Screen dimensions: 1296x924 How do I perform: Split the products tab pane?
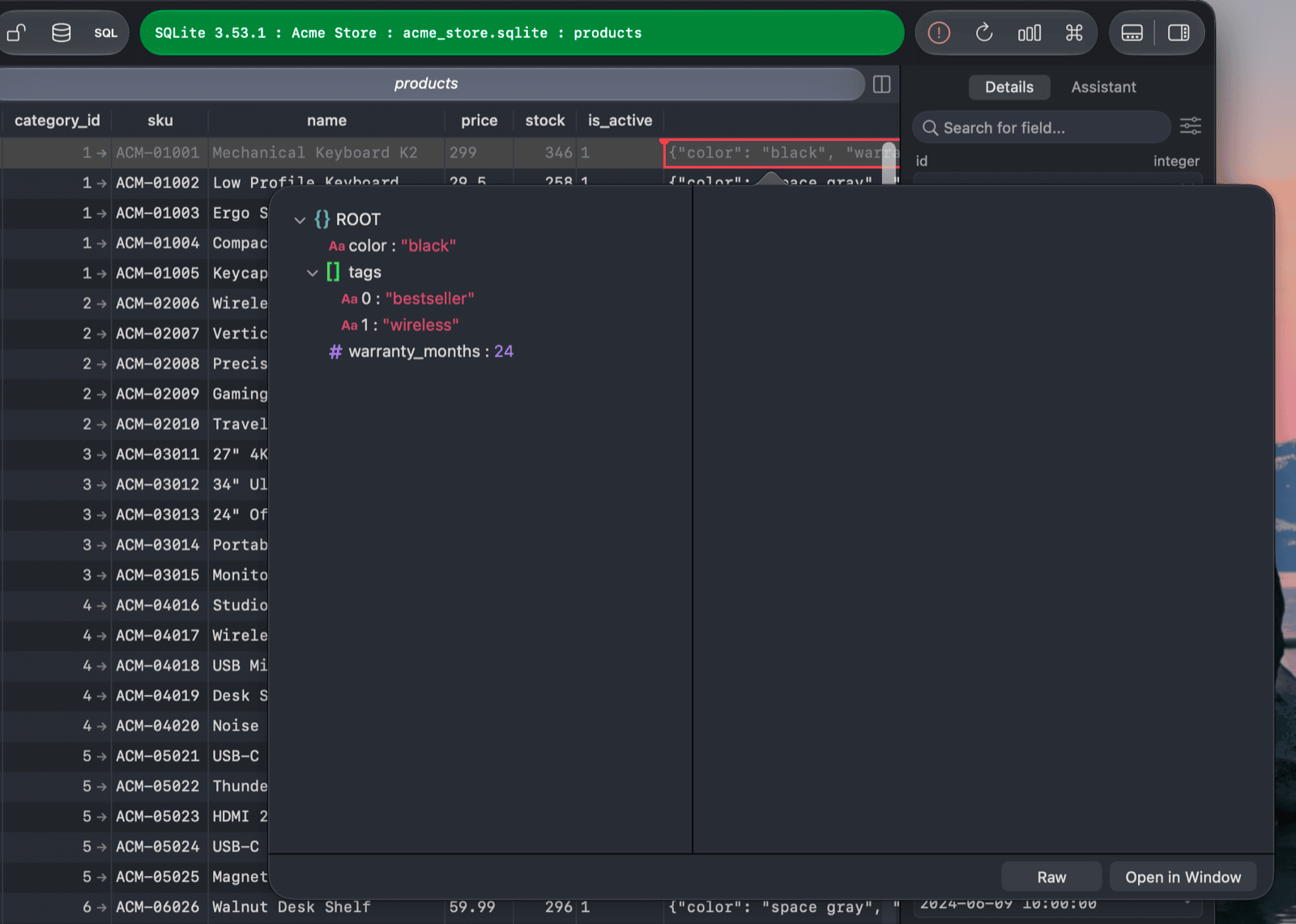click(882, 84)
